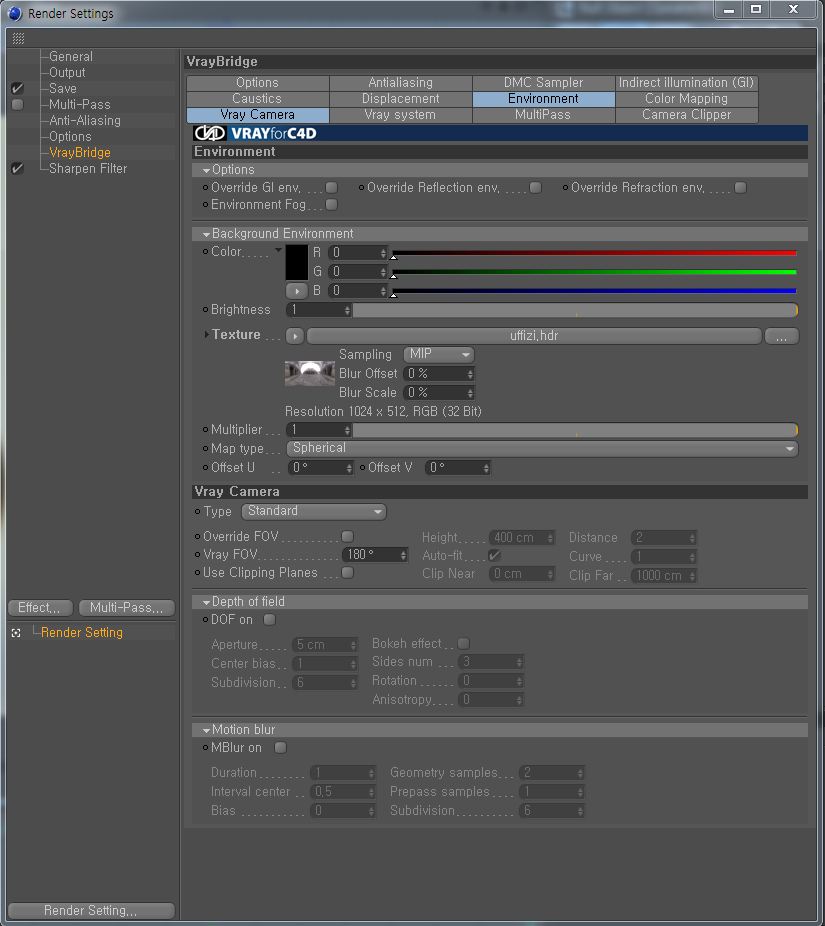
Task: Click the Offset U value field
Action: 321,468
